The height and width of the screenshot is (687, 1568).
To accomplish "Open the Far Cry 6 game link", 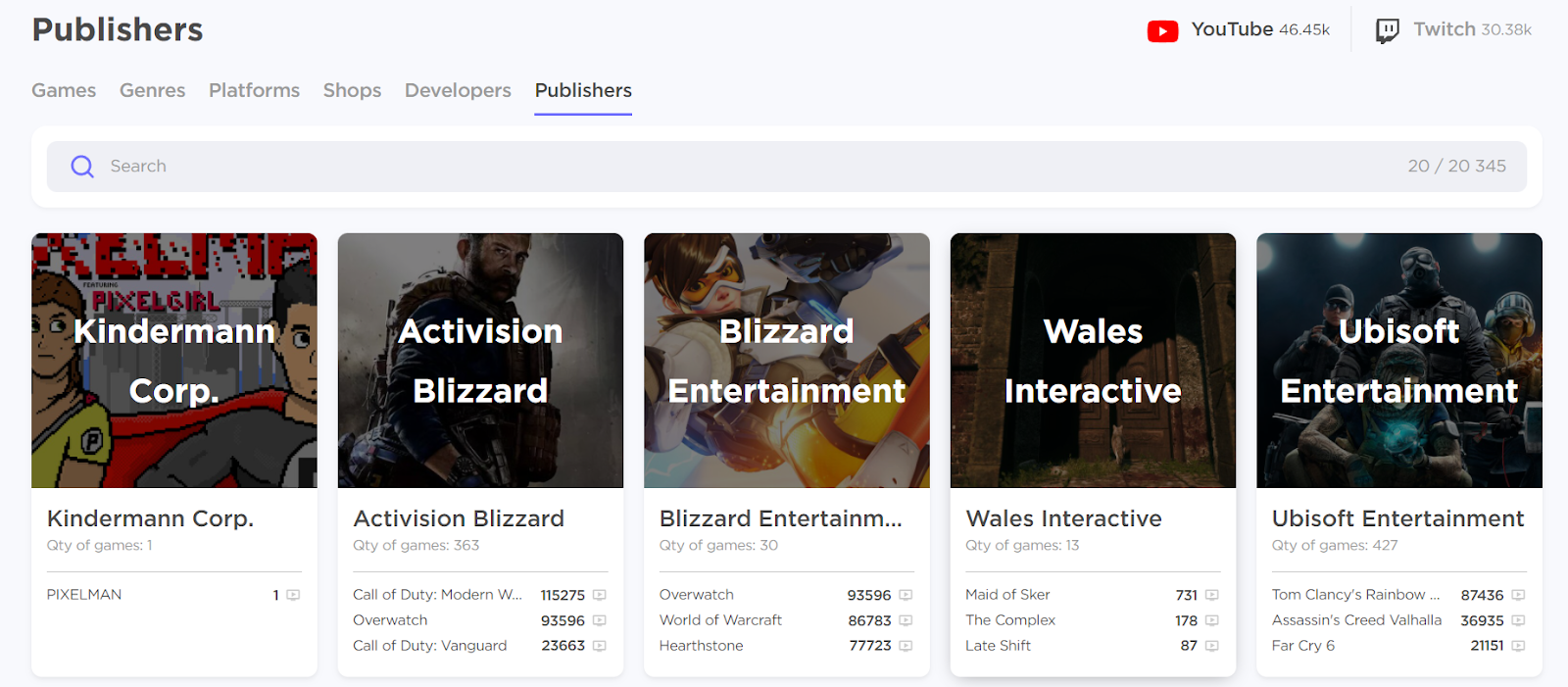I will tap(1303, 646).
